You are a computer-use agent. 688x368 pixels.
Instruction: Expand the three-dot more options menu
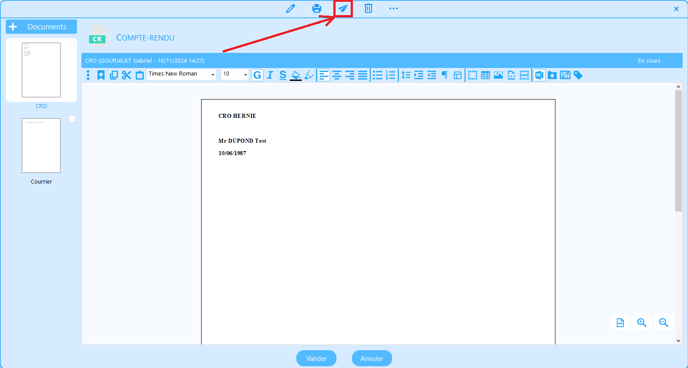coord(394,8)
